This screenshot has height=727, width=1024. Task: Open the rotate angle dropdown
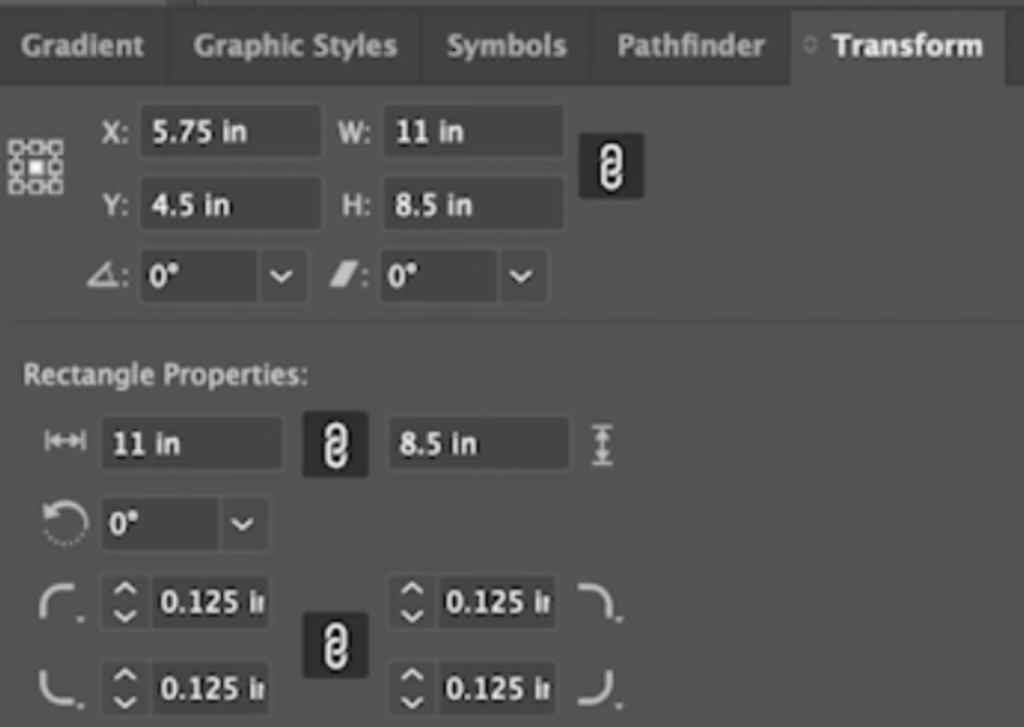(281, 276)
